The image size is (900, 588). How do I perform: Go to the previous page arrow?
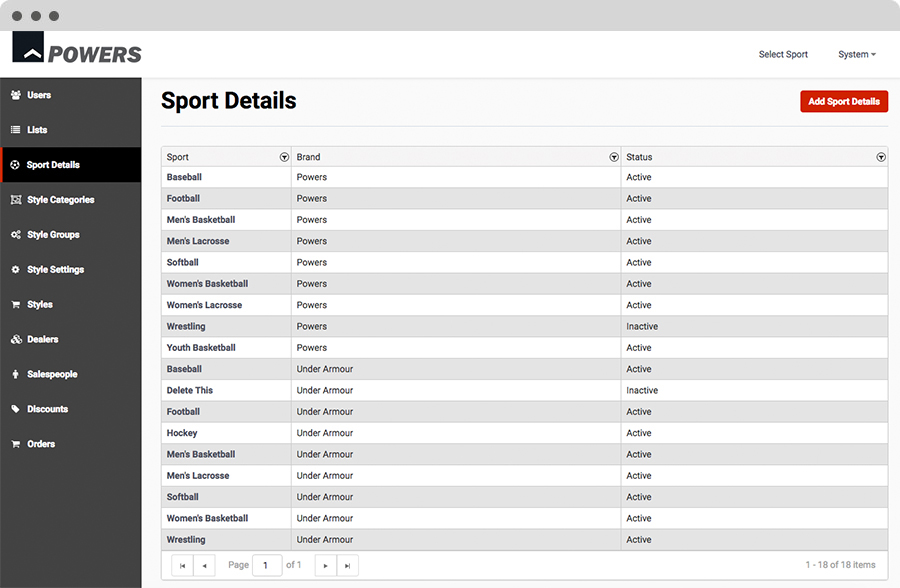(204, 566)
